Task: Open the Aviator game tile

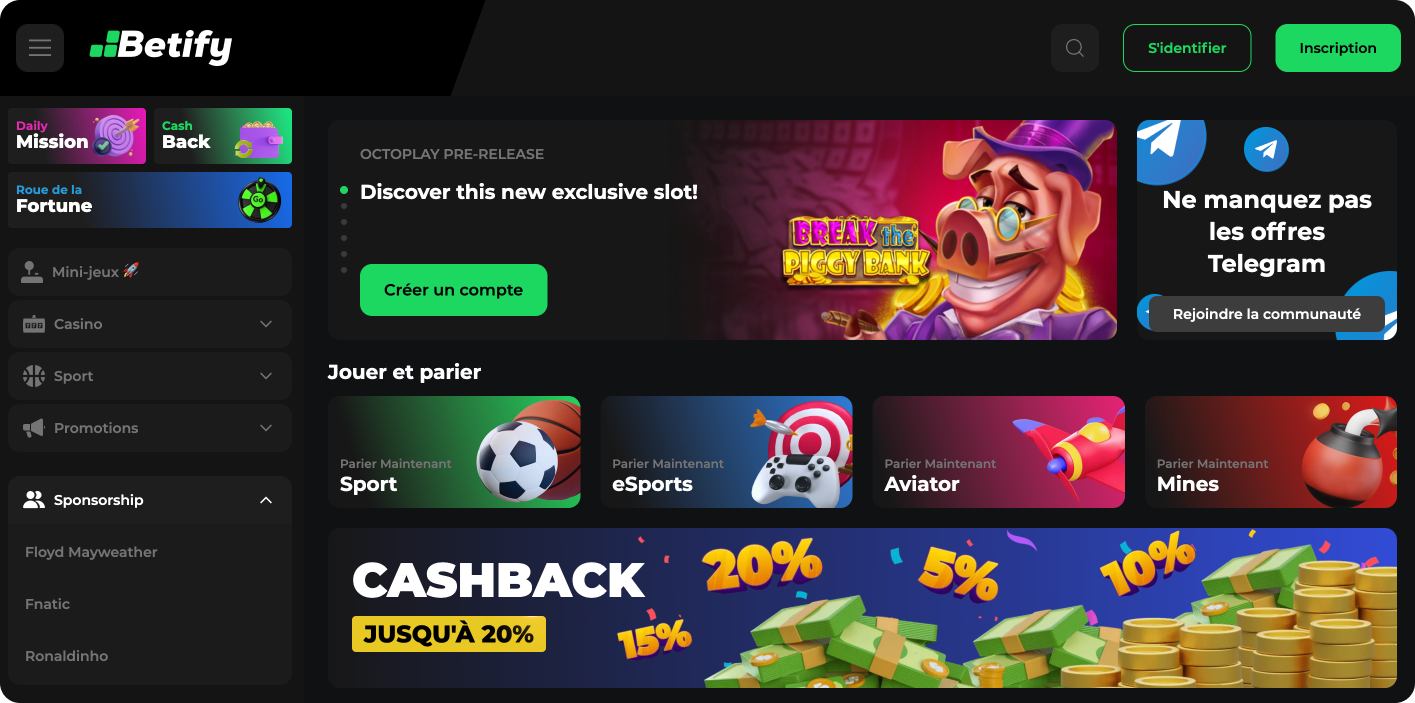Action: [998, 452]
